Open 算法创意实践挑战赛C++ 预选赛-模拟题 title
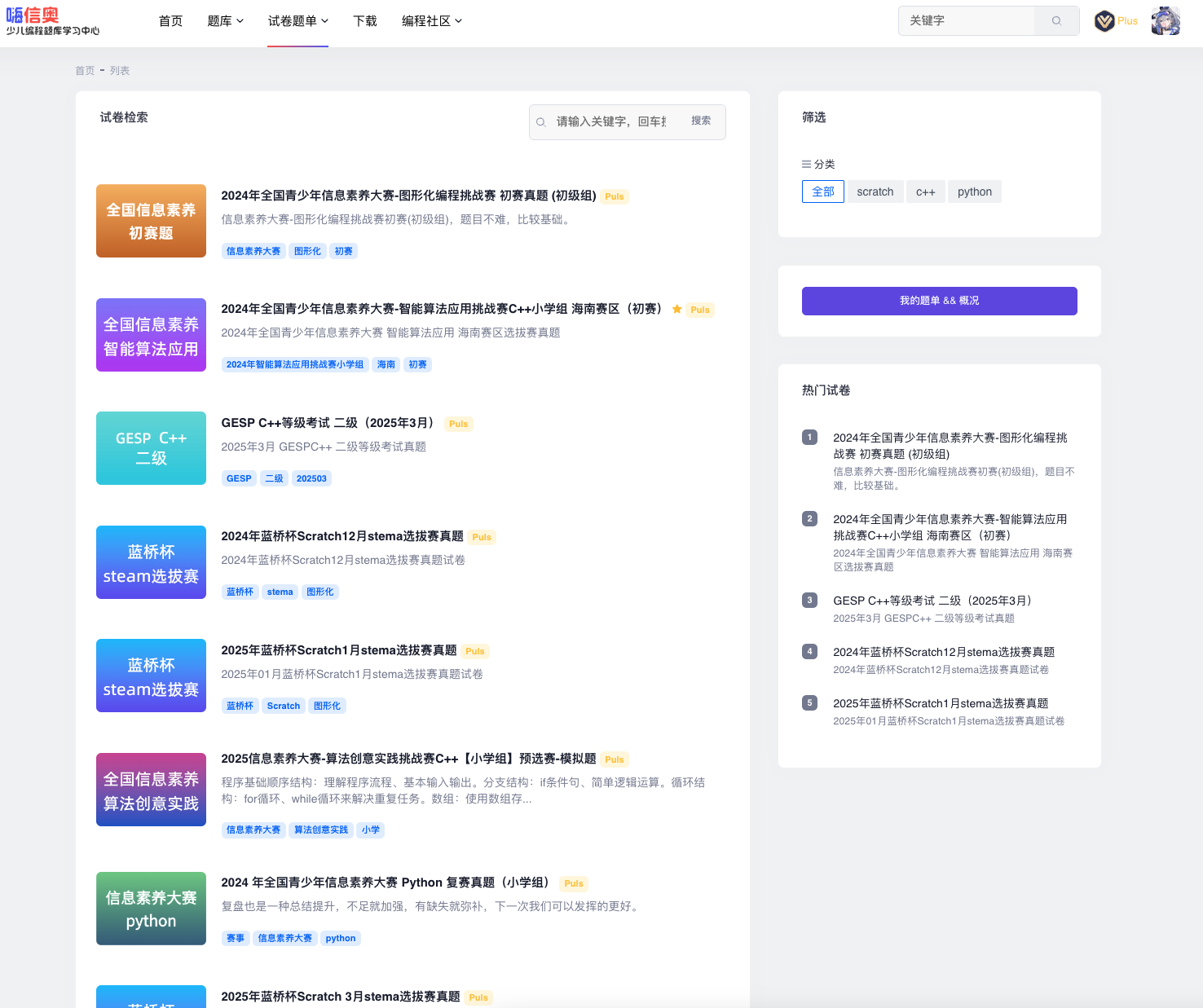This screenshot has width=1203, height=1008. point(408,759)
